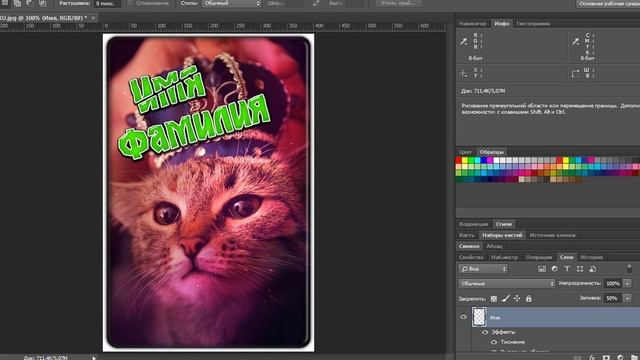
Task: Switch to the История tab
Action: (591, 257)
